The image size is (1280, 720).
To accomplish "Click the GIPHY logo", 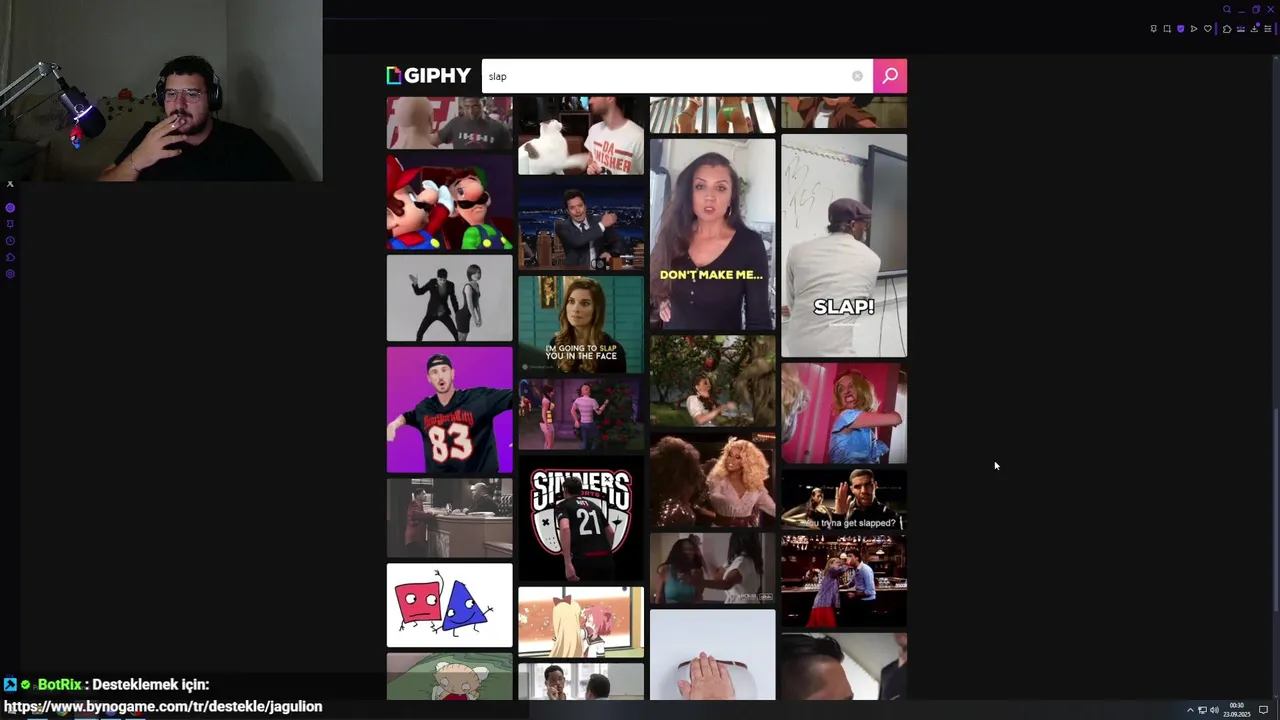I will click(x=428, y=76).
